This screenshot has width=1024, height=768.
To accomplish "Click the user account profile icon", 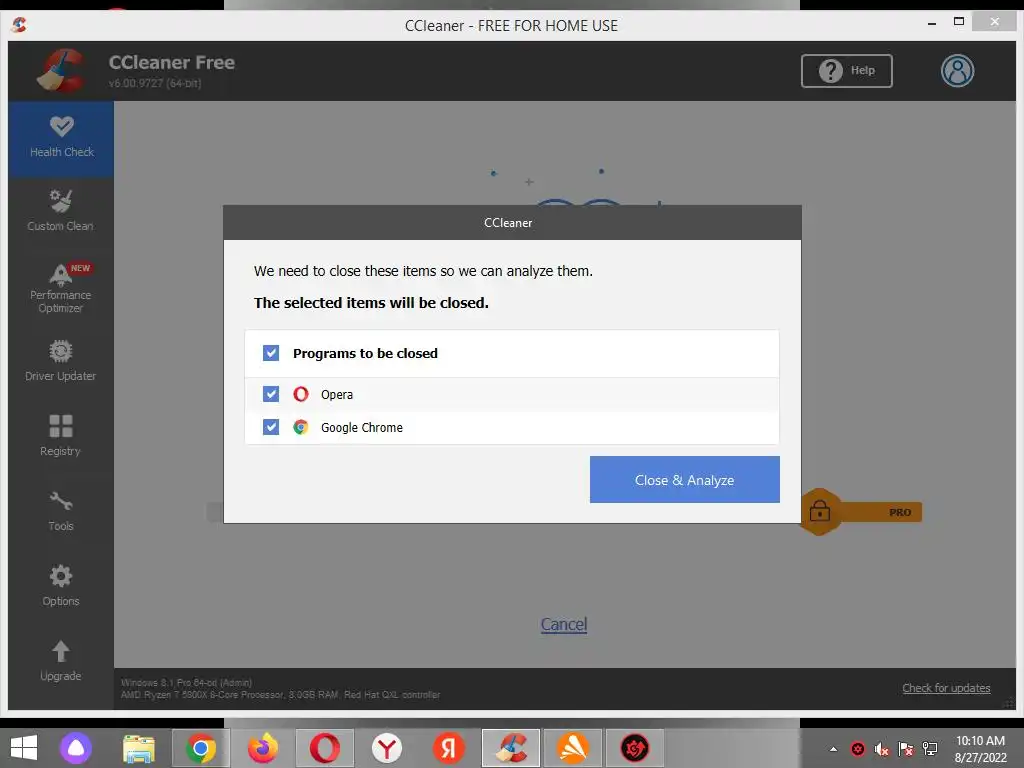I will pyautogui.click(x=957, y=71).
